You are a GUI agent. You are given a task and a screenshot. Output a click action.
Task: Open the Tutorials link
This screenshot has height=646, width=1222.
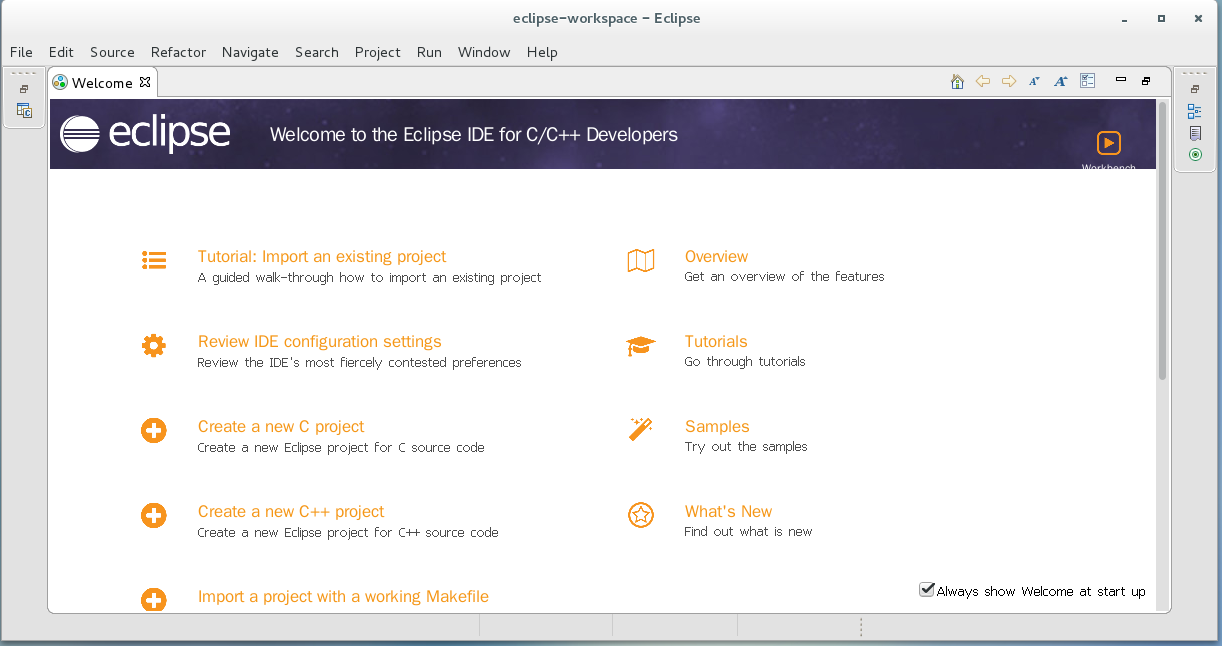coord(716,342)
